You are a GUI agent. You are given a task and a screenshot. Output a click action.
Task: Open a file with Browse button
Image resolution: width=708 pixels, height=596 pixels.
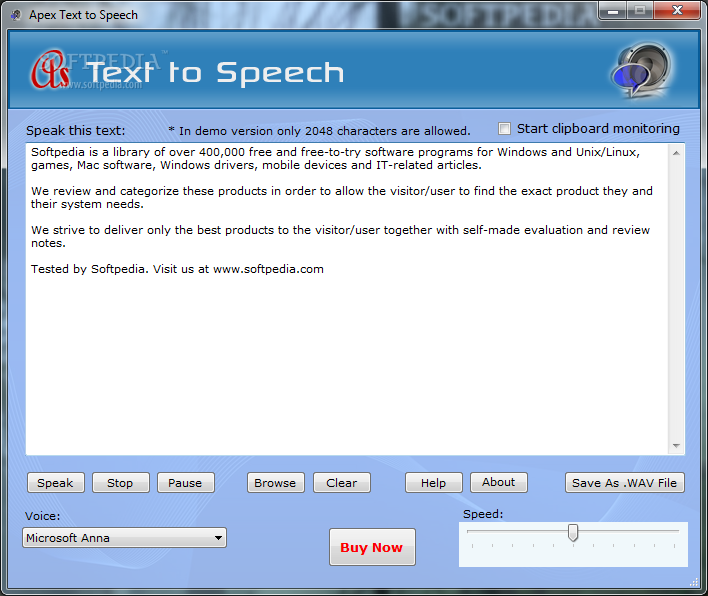click(x=275, y=483)
